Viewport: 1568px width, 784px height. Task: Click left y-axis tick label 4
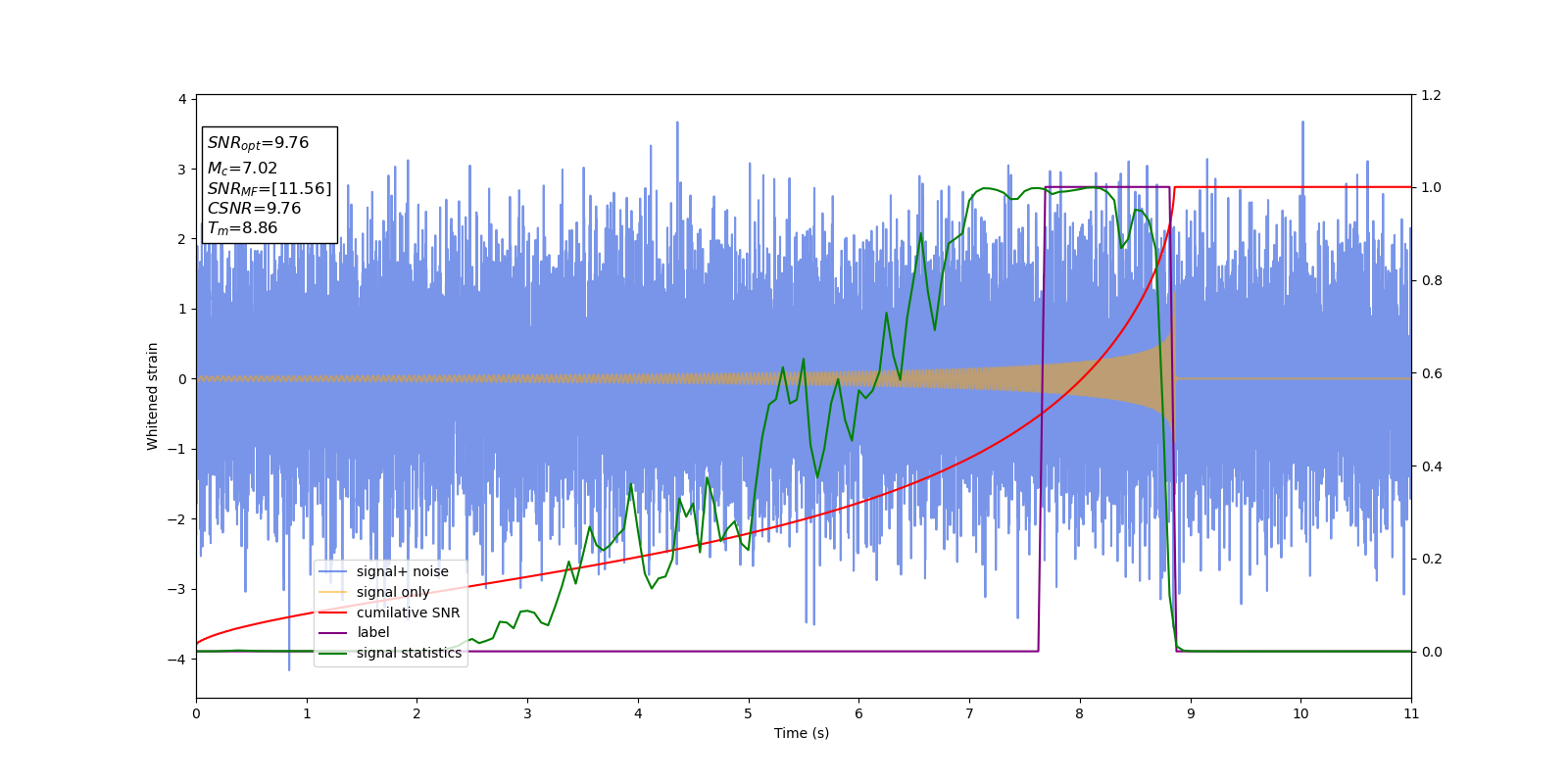[x=182, y=100]
